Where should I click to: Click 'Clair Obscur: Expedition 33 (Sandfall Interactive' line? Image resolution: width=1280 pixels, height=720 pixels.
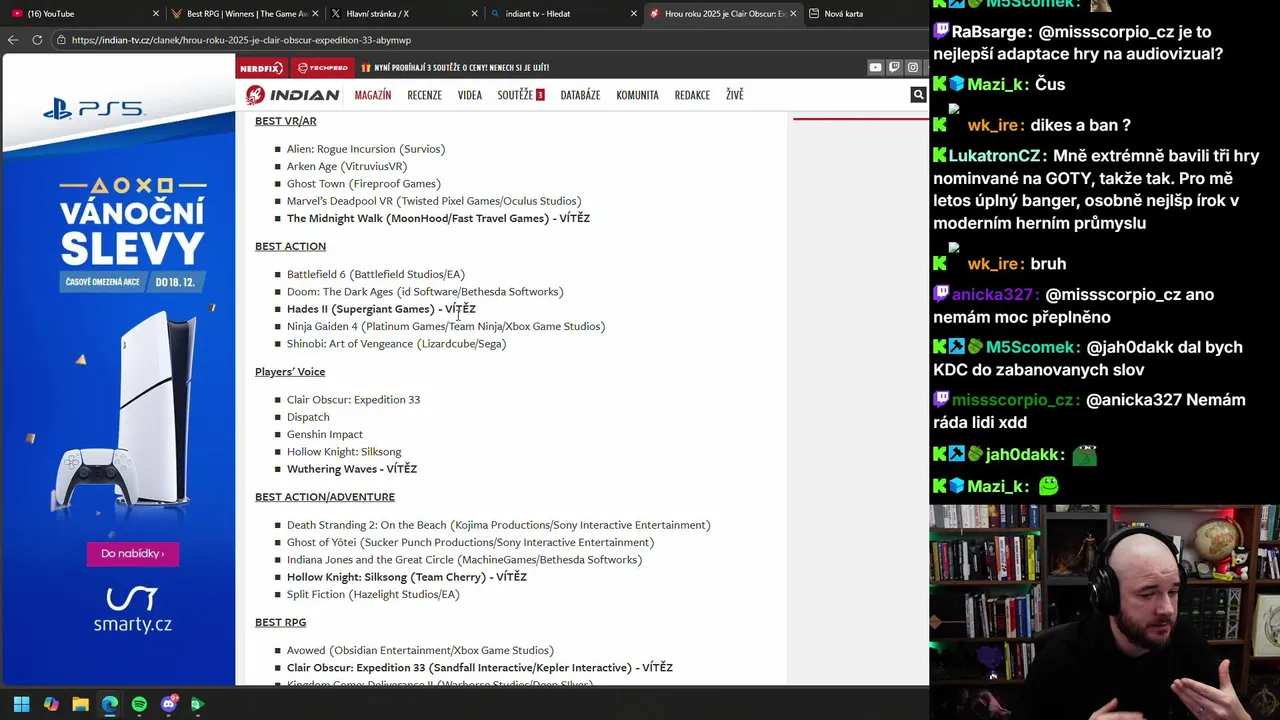tap(479, 667)
